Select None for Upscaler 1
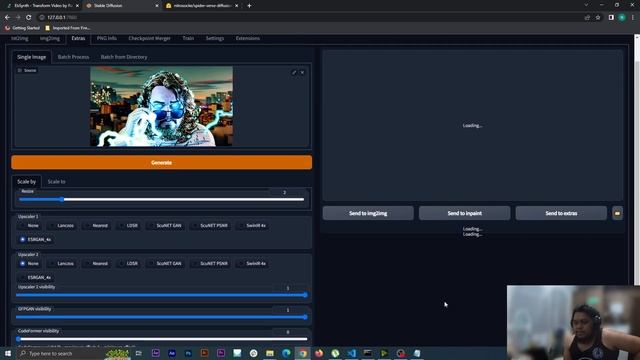 point(29,225)
